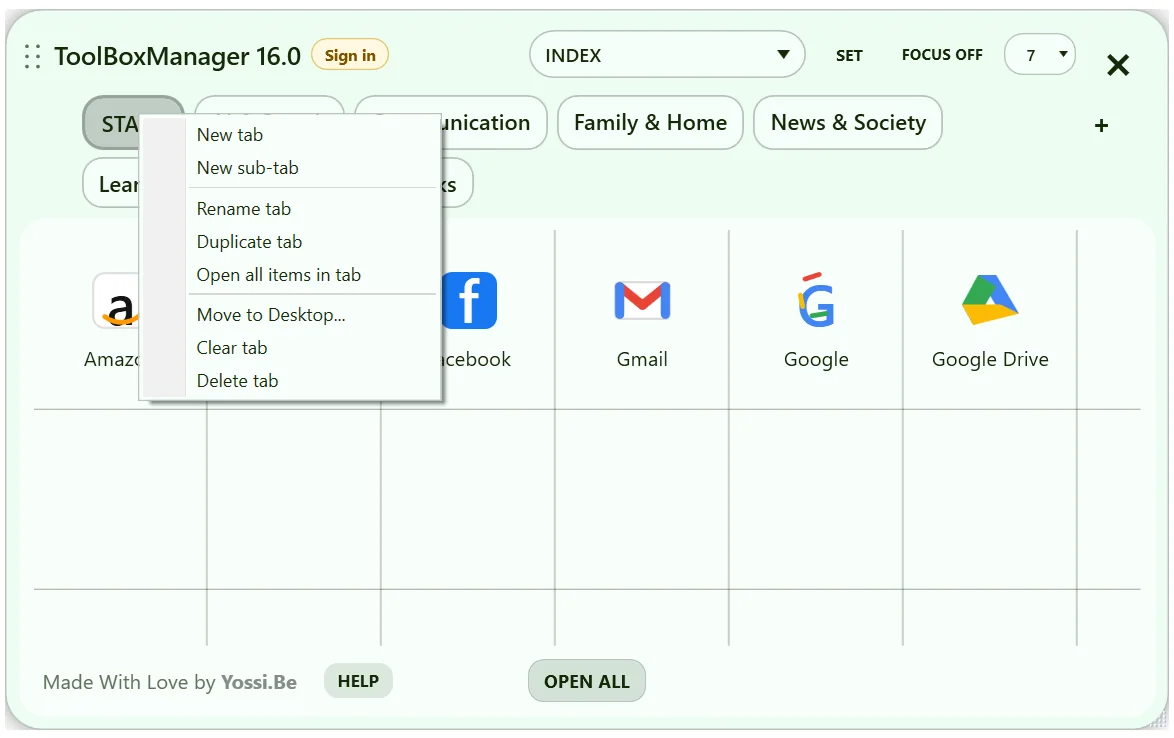Image resolution: width=1174 pixels, height=738 pixels.
Task: Click the Sign in button
Action: tap(350, 55)
